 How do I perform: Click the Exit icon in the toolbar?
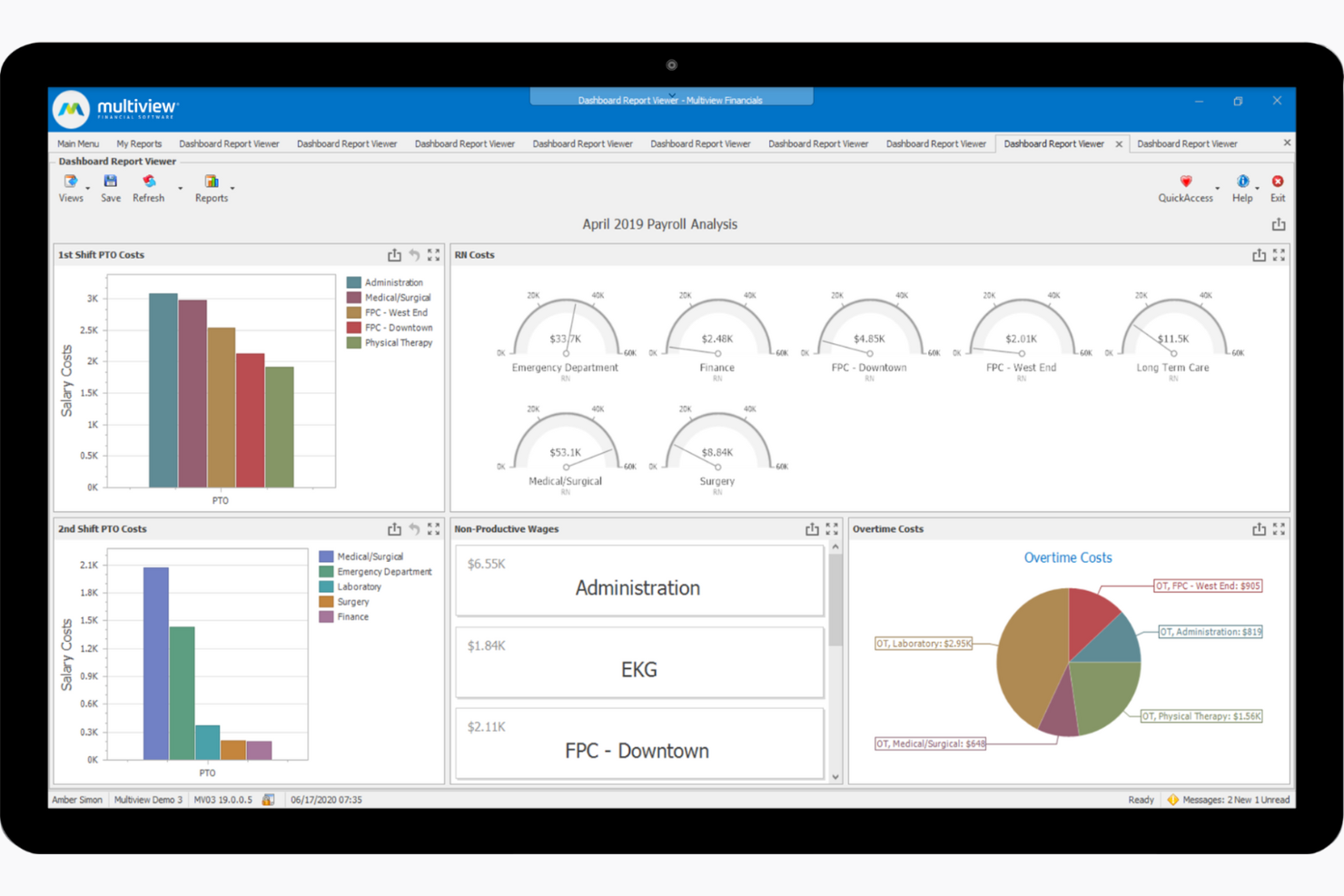(x=1278, y=182)
